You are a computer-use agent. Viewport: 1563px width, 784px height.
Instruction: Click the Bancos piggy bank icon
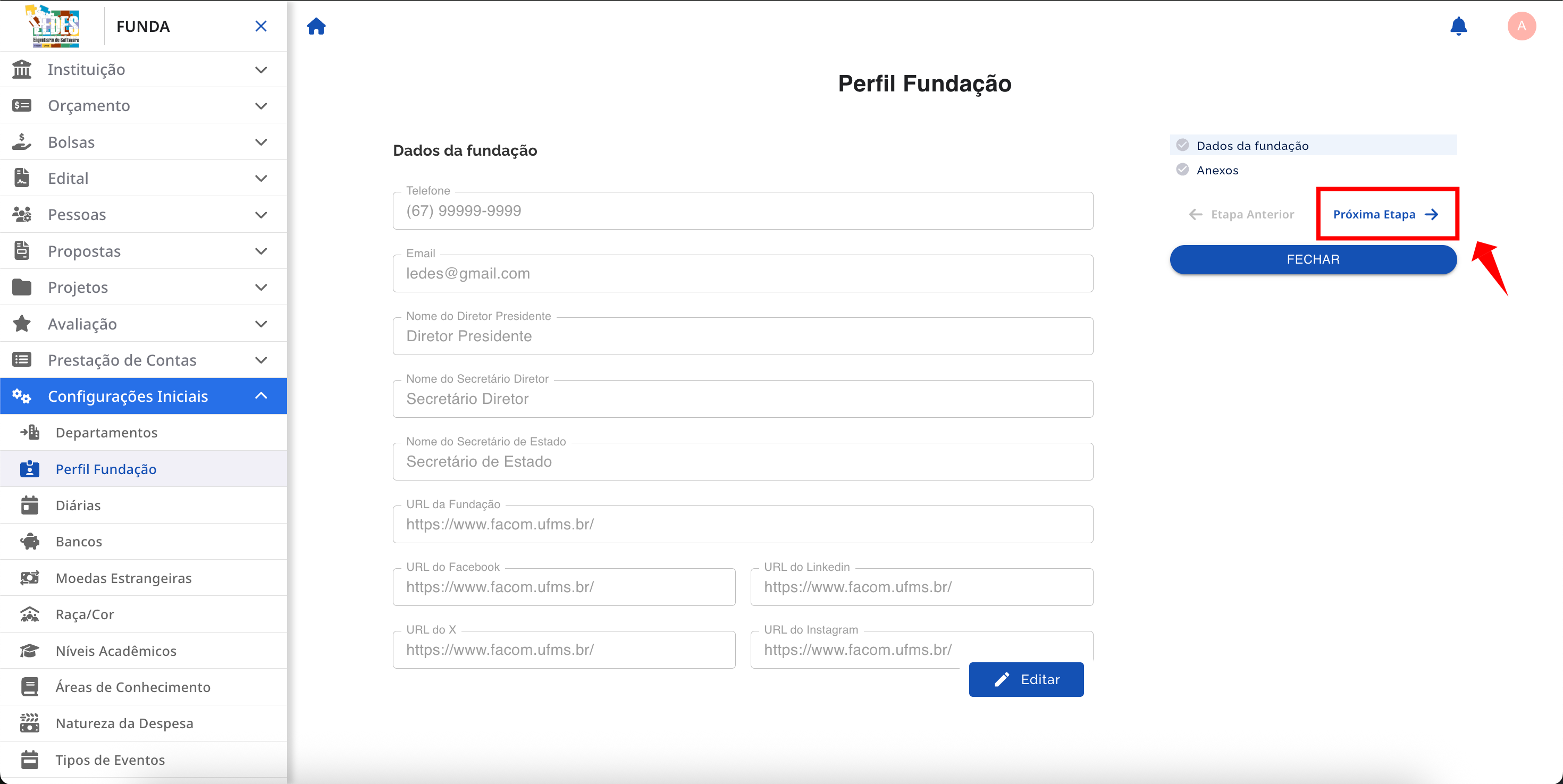[x=30, y=541]
